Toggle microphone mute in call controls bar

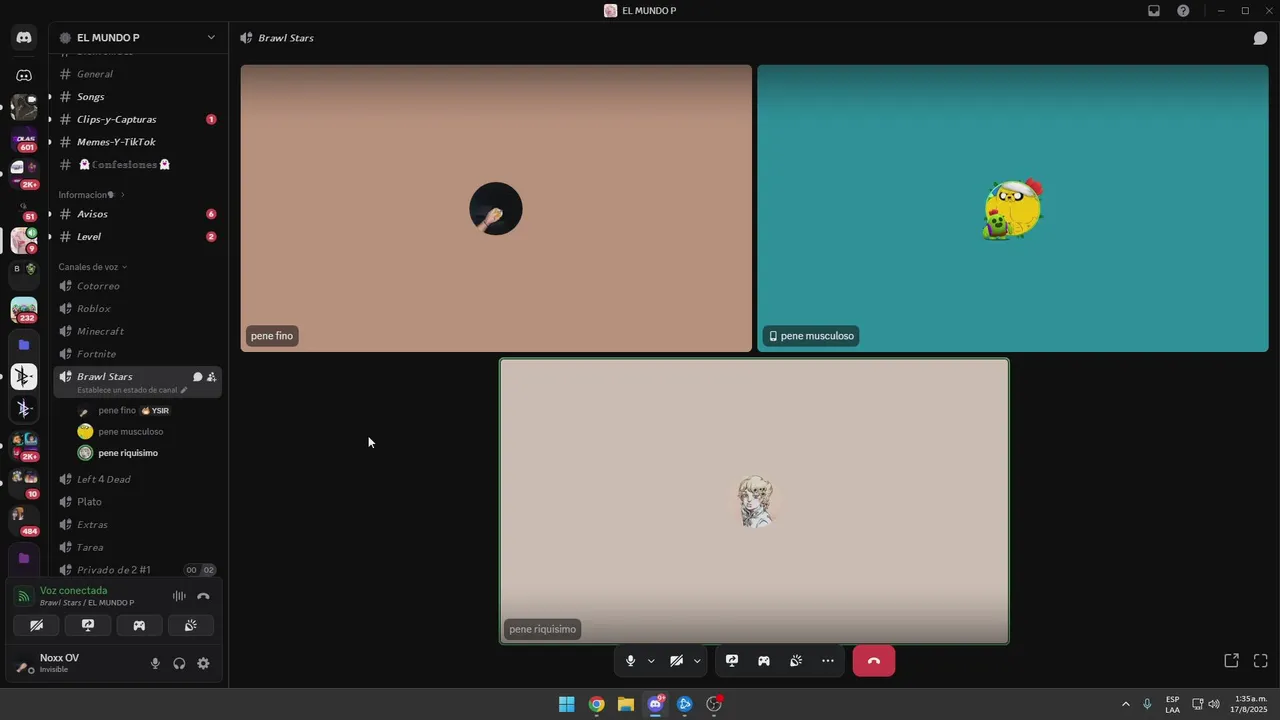point(630,661)
